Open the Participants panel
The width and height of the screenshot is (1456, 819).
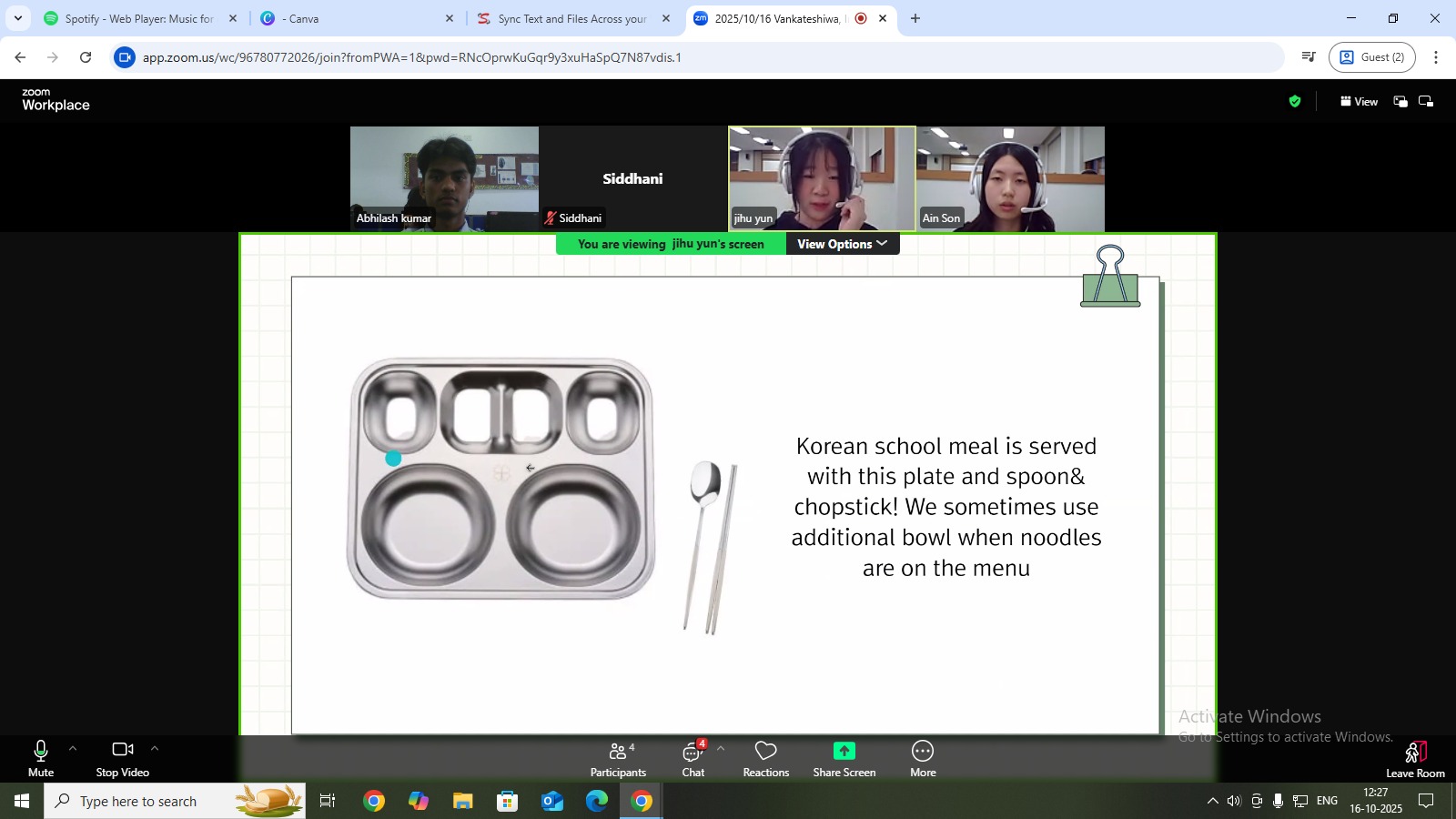click(x=618, y=759)
